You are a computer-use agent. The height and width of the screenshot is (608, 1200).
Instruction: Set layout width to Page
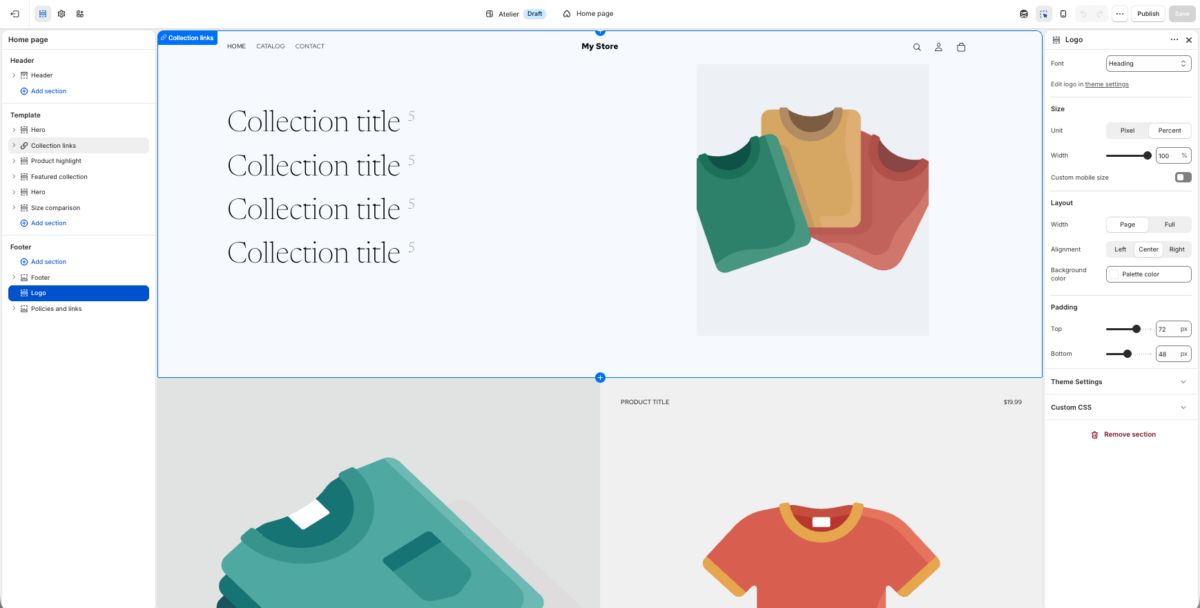point(1127,224)
